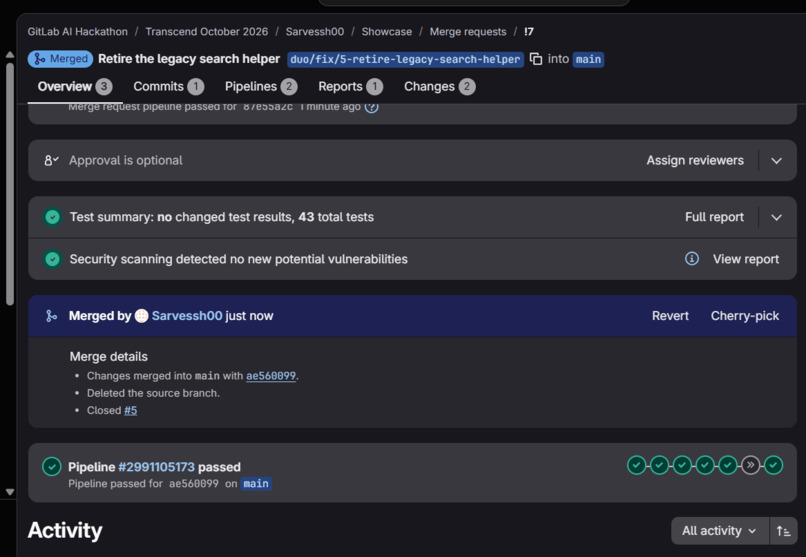Click the 'Pipeline passed for ae560099' text
This screenshot has height=557, width=806.
[143, 484]
